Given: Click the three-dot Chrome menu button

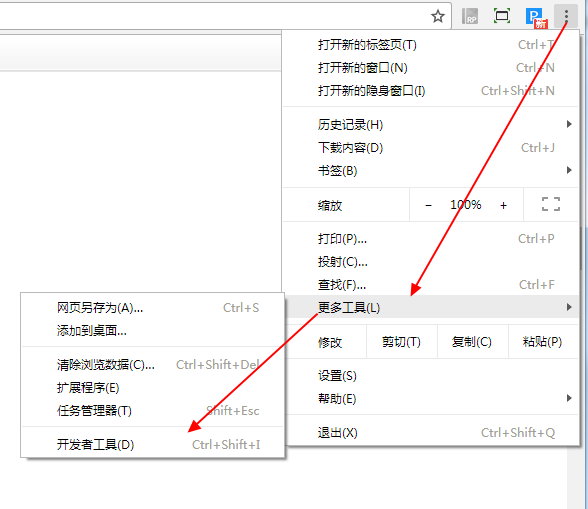Looking at the screenshot, I should [566, 16].
